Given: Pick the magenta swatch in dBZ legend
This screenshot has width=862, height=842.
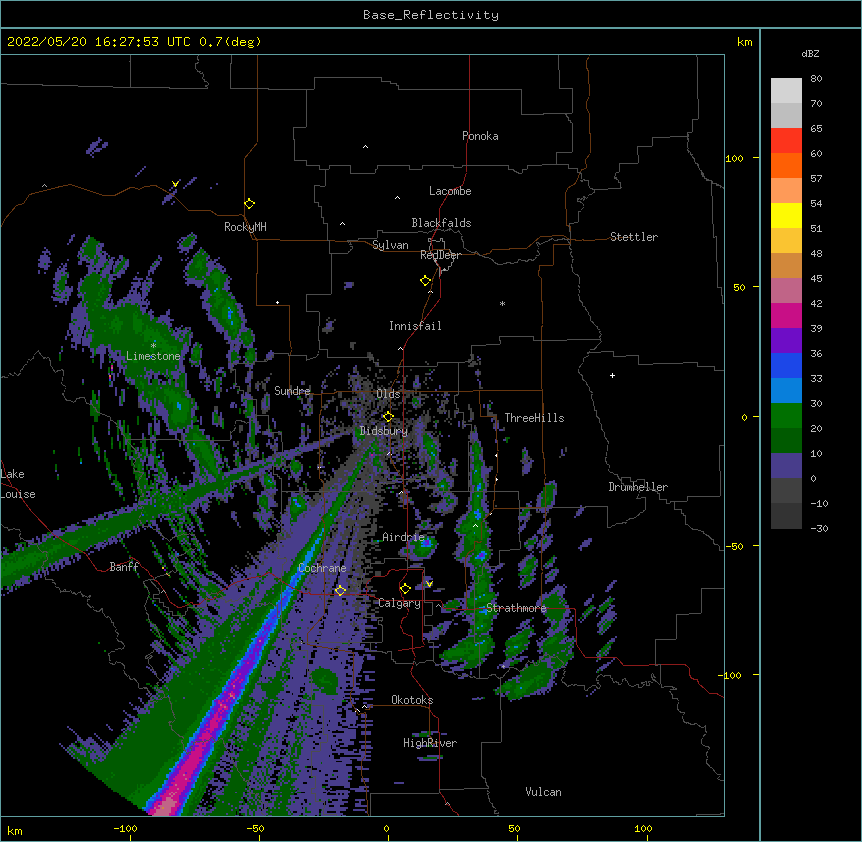Looking at the screenshot, I should click(x=786, y=315).
